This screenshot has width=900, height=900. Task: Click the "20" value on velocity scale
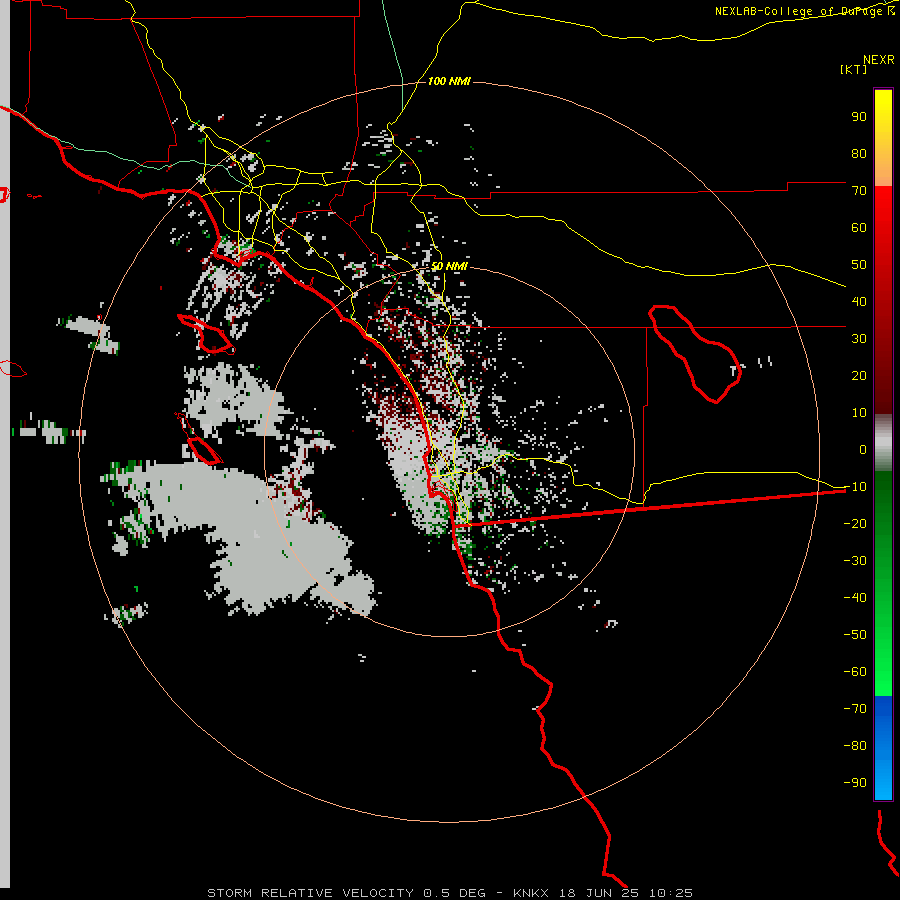[859, 375]
